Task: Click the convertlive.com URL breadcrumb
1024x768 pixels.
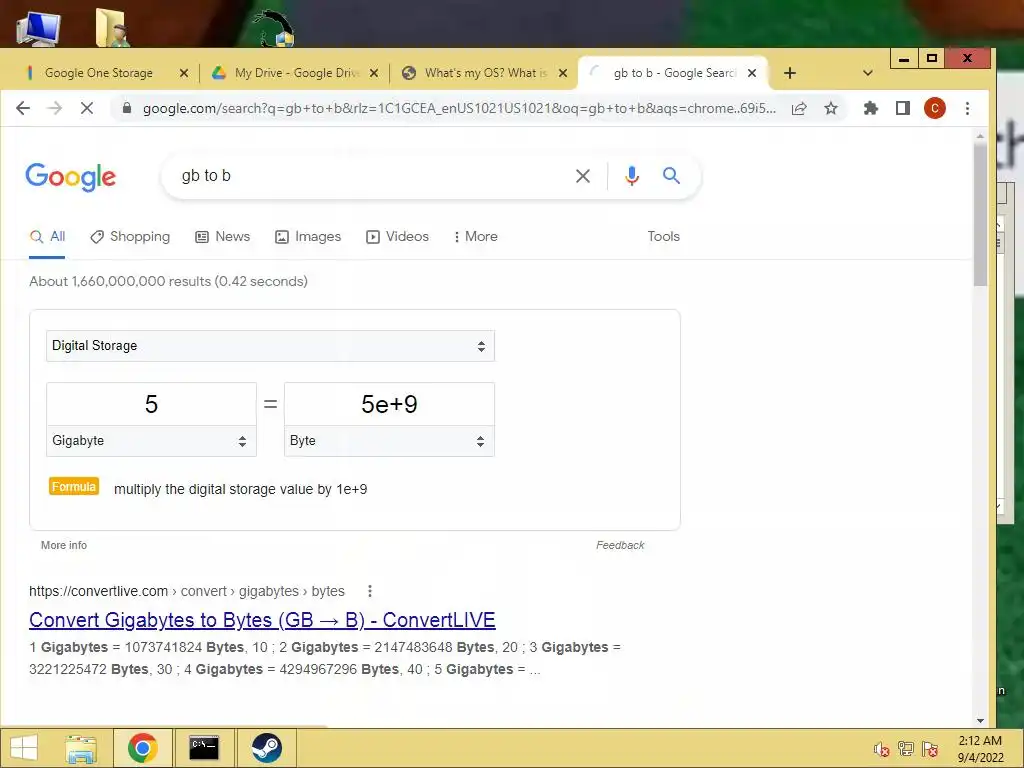Action: coord(187,591)
